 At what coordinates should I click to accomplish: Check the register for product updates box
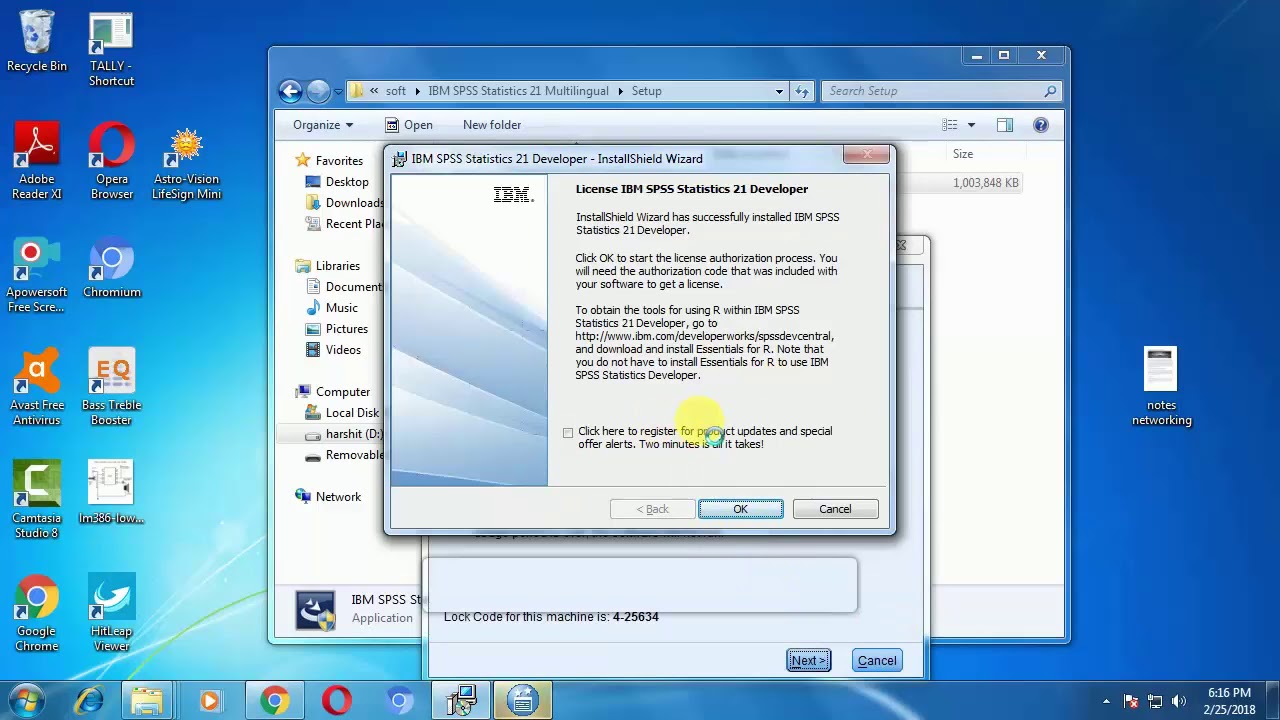(568, 432)
